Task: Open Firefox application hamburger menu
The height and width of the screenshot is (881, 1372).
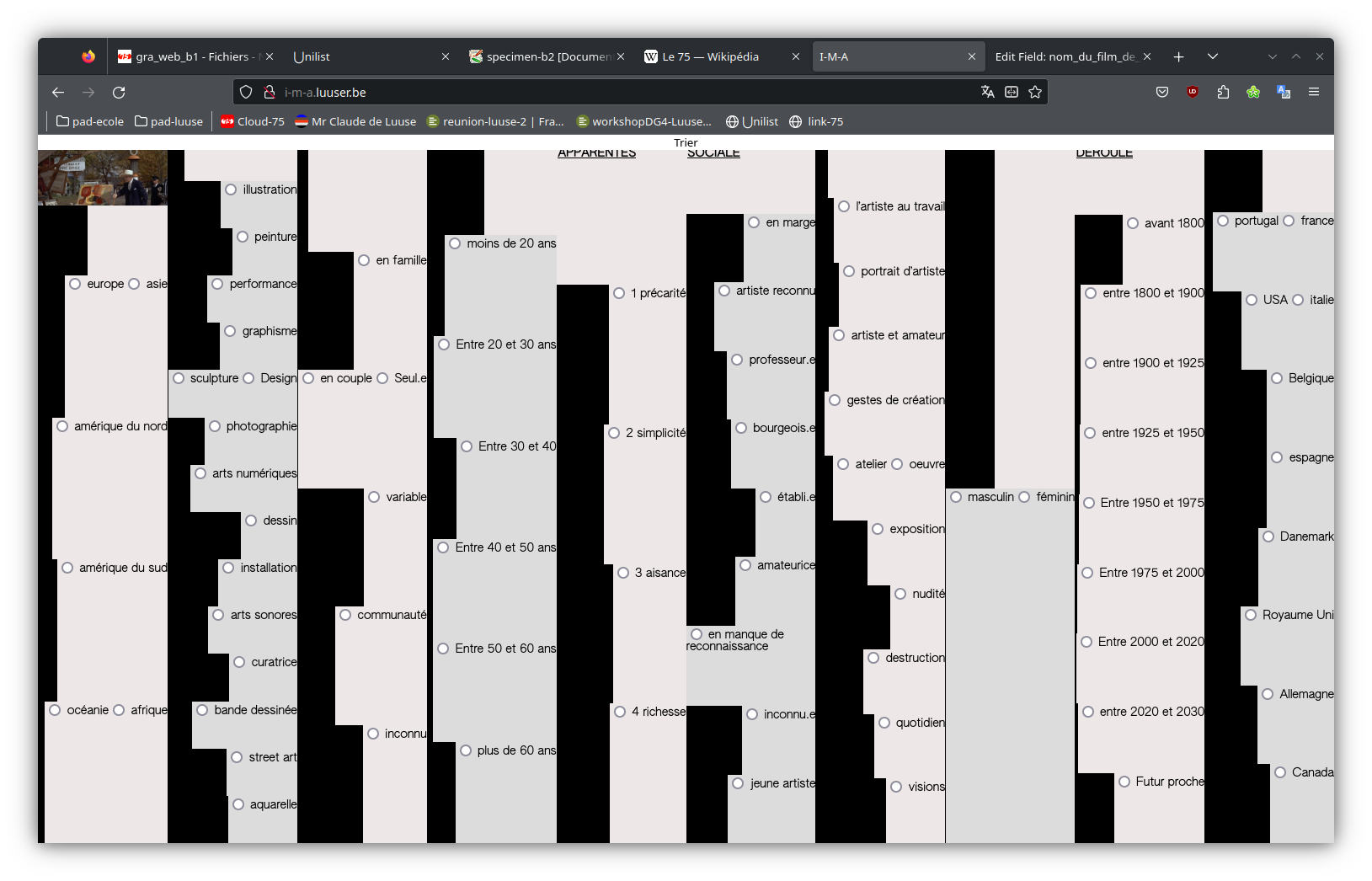Action: 1313,92
